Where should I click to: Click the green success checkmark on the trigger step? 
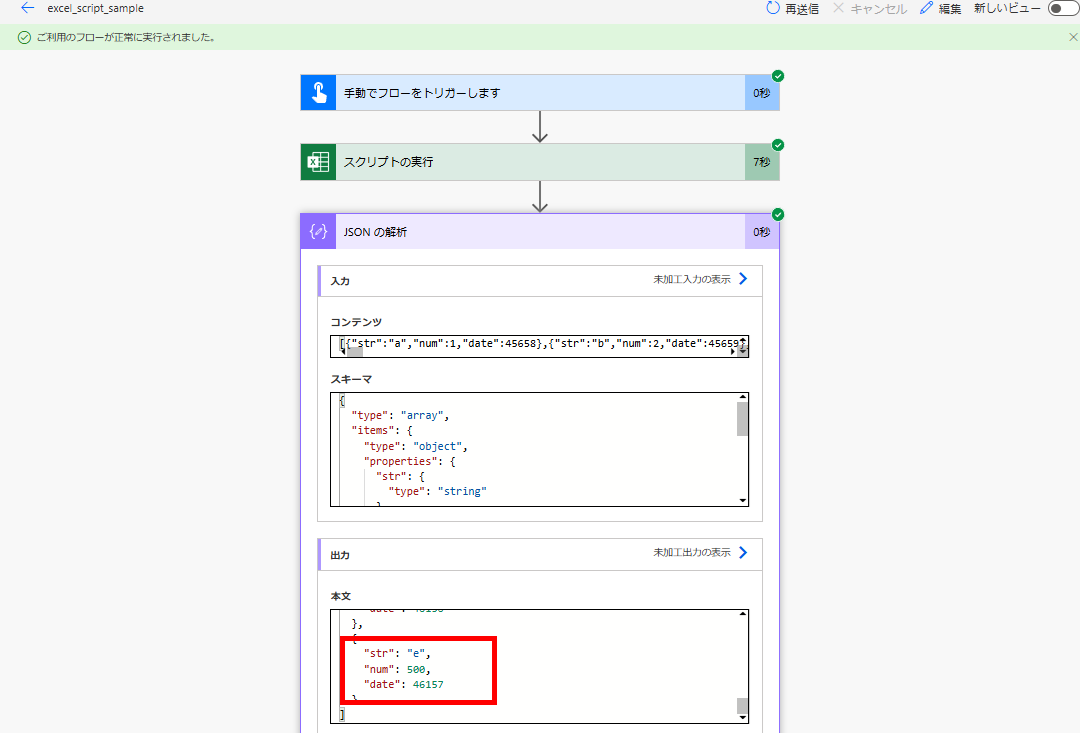779,75
